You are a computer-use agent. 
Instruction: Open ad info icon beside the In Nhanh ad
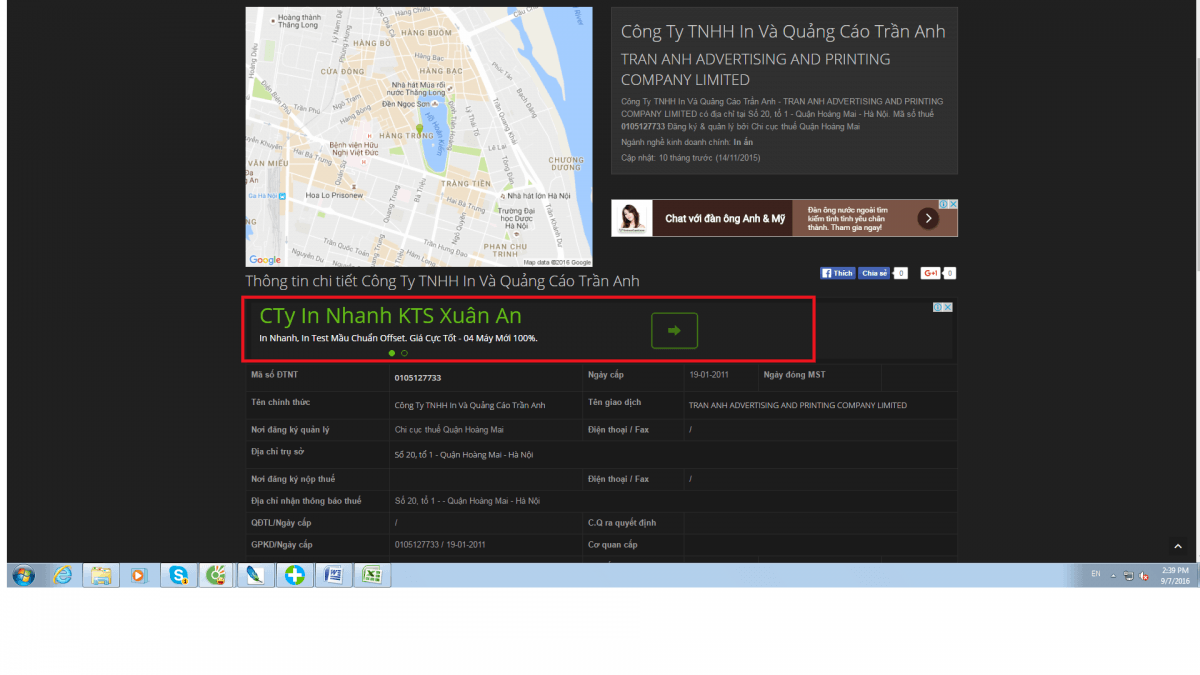click(x=938, y=307)
